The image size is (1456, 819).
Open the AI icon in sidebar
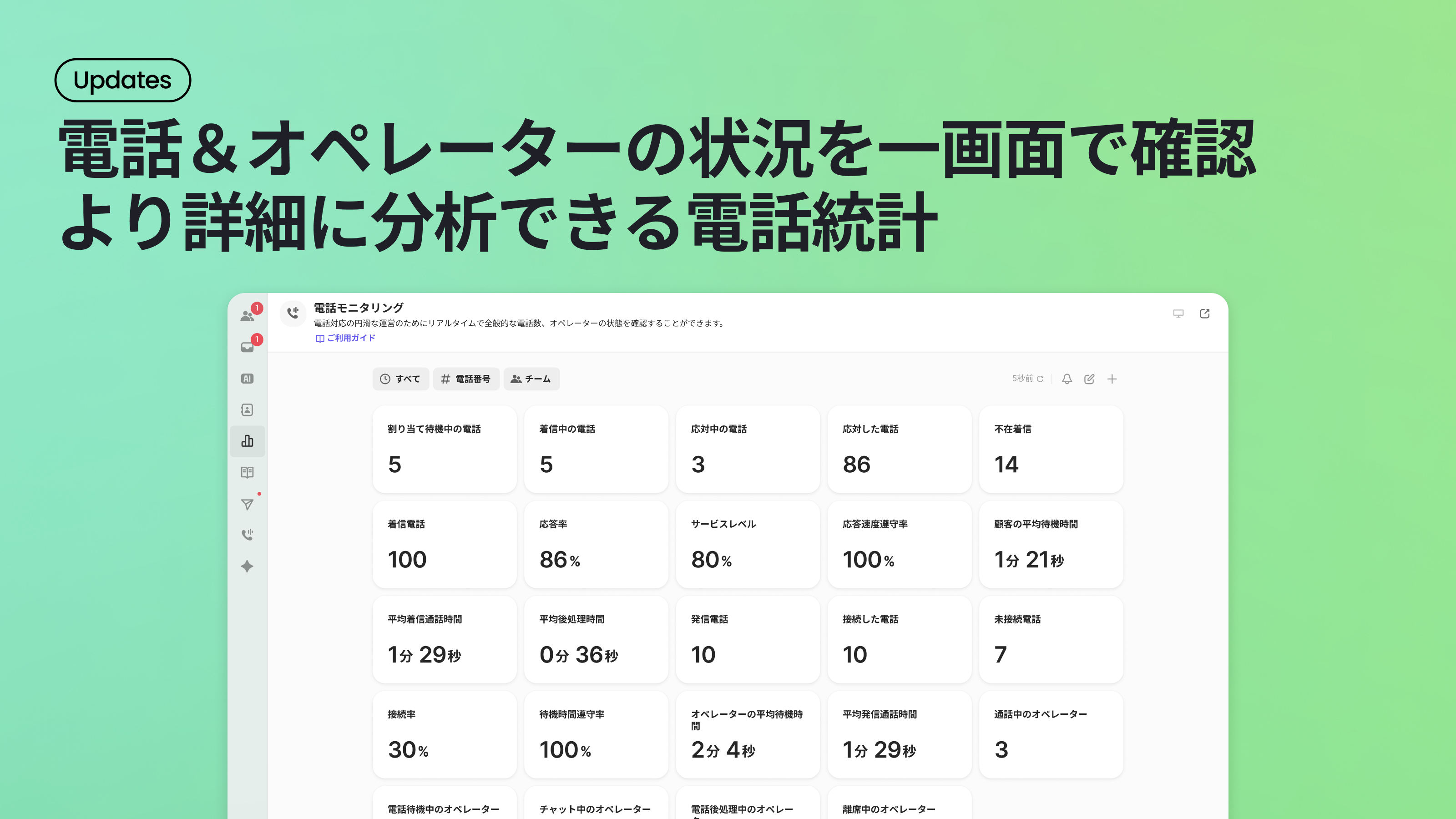tap(247, 379)
